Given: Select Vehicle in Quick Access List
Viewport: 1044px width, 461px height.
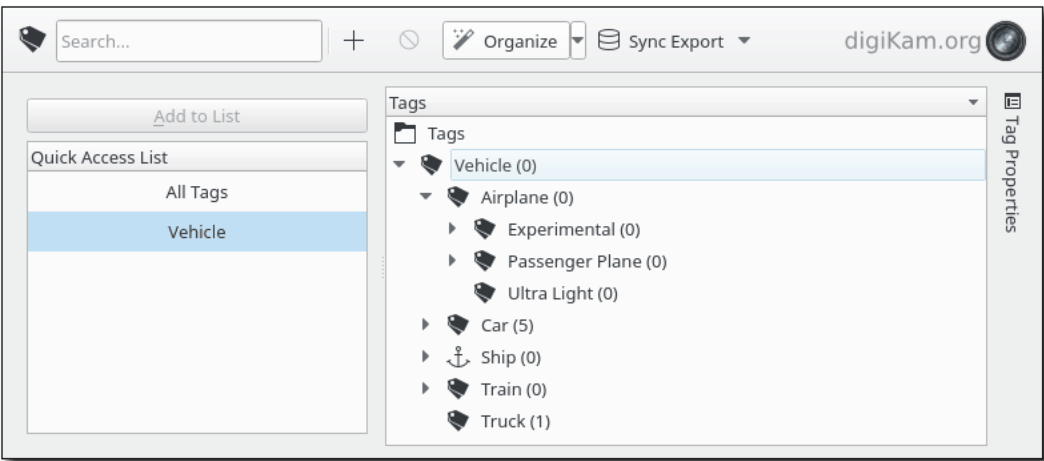Looking at the screenshot, I should coord(196,232).
